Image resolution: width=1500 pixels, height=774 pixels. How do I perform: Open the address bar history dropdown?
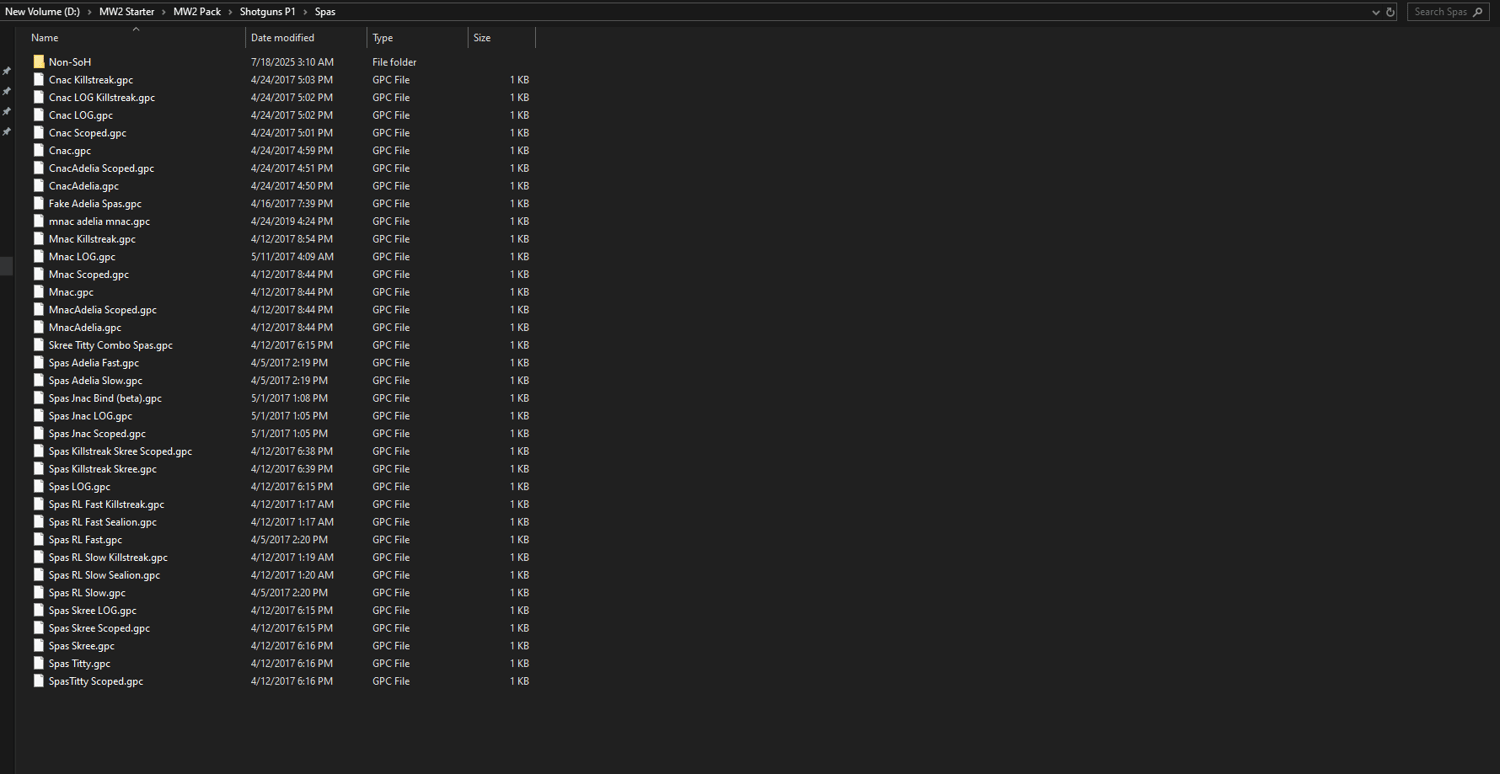point(1376,12)
